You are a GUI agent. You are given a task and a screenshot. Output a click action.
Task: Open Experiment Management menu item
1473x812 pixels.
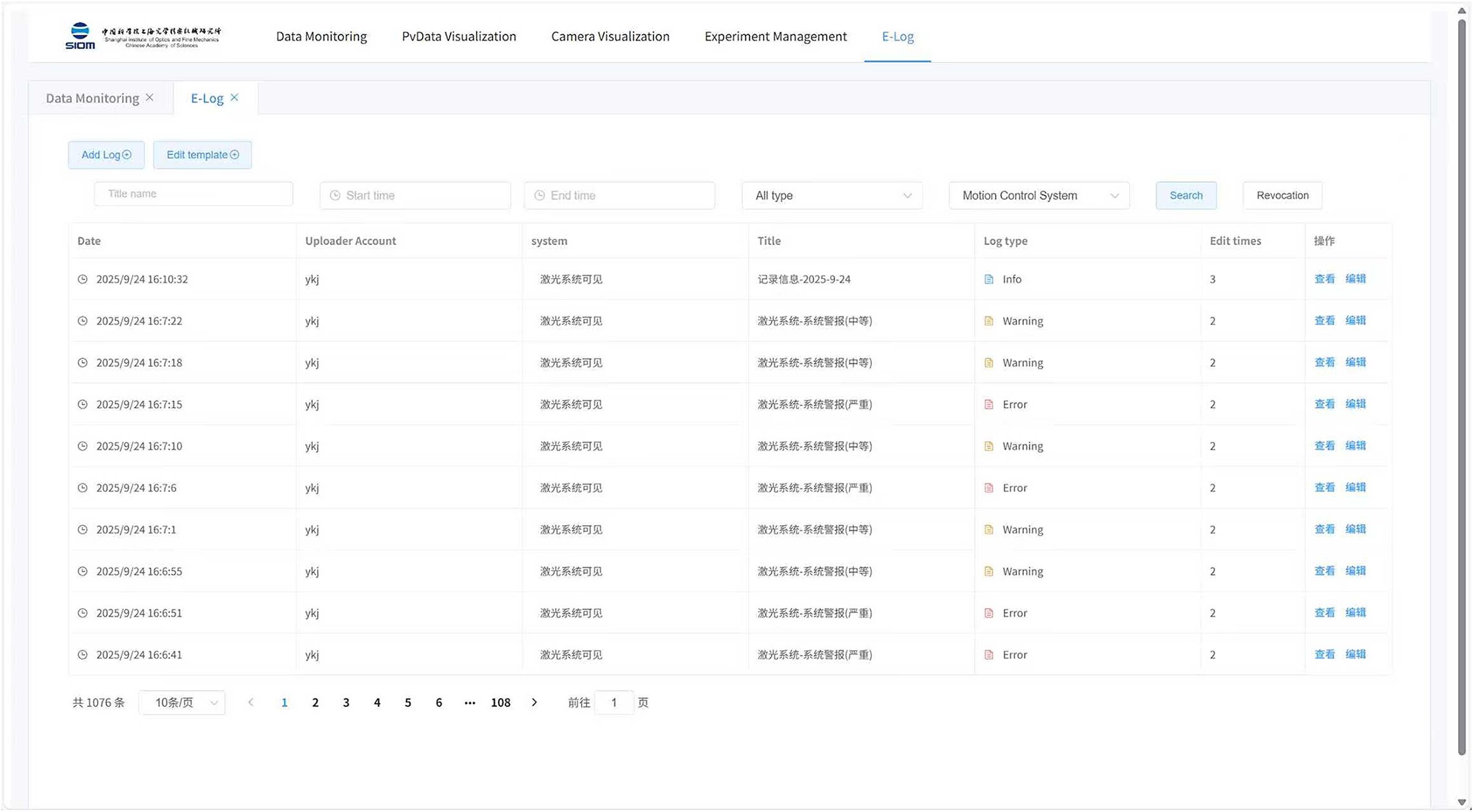[x=776, y=36]
